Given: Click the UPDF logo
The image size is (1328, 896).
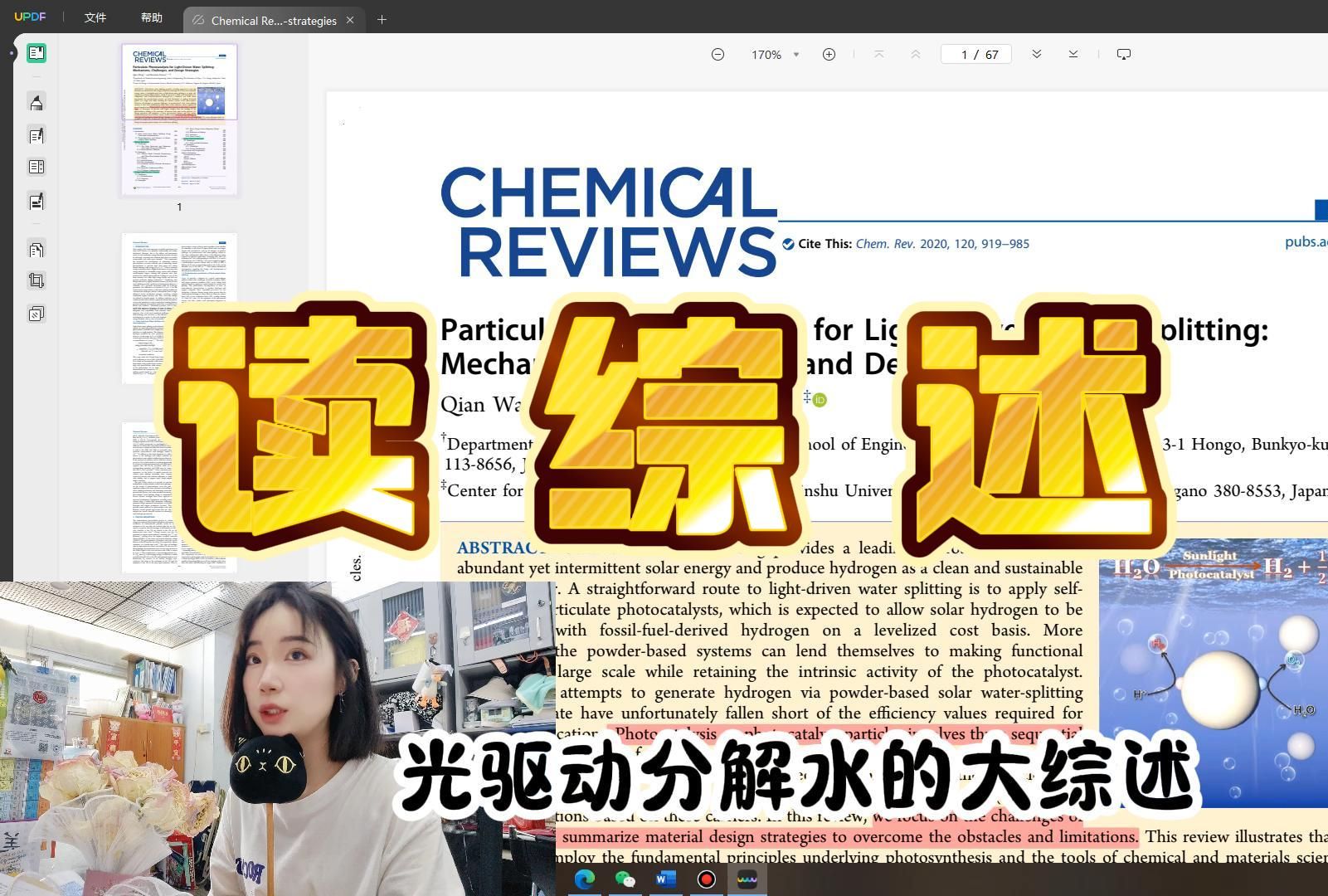Looking at the screenshot, I should click(x=30, y=17).
